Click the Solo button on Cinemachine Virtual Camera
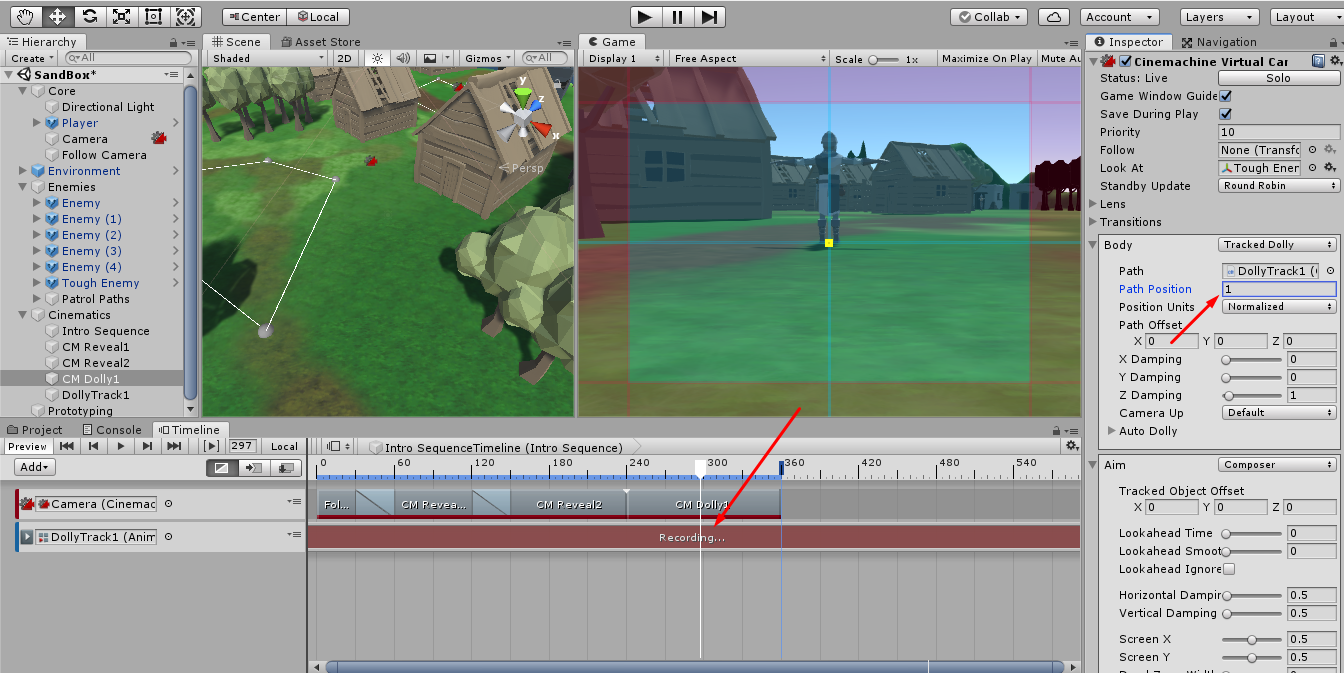1344x673 pixels. (x=1278, y=77)
